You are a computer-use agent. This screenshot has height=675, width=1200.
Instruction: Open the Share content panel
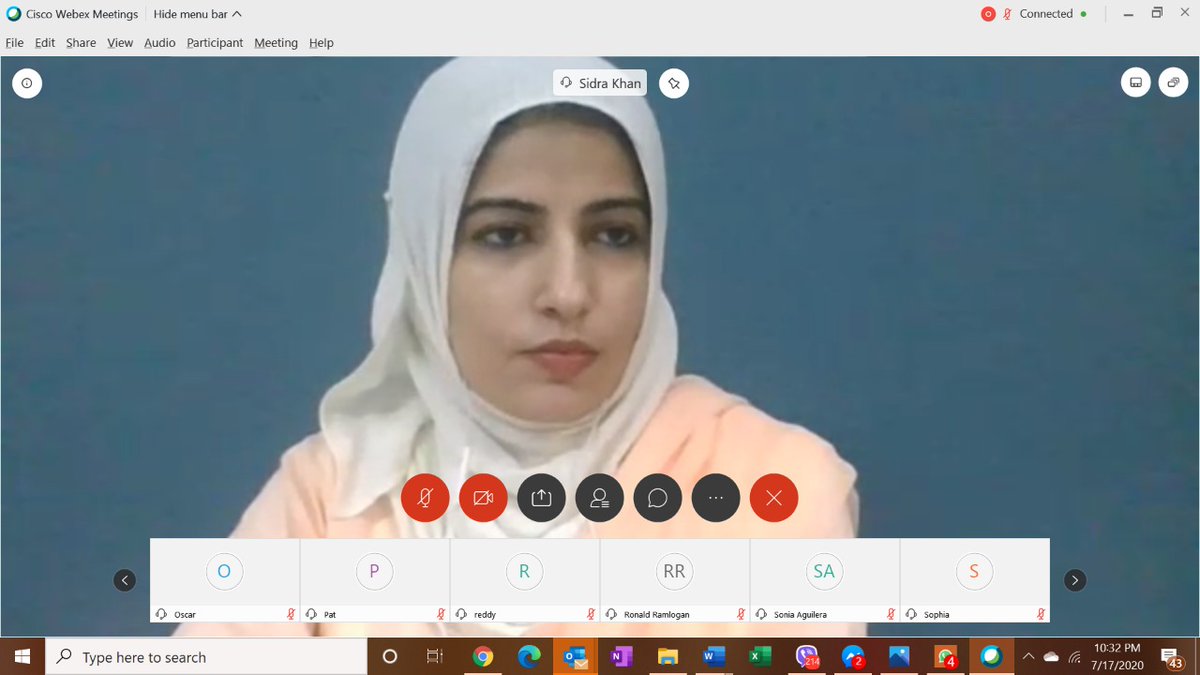pyautogui.click(x=541, y=497)
